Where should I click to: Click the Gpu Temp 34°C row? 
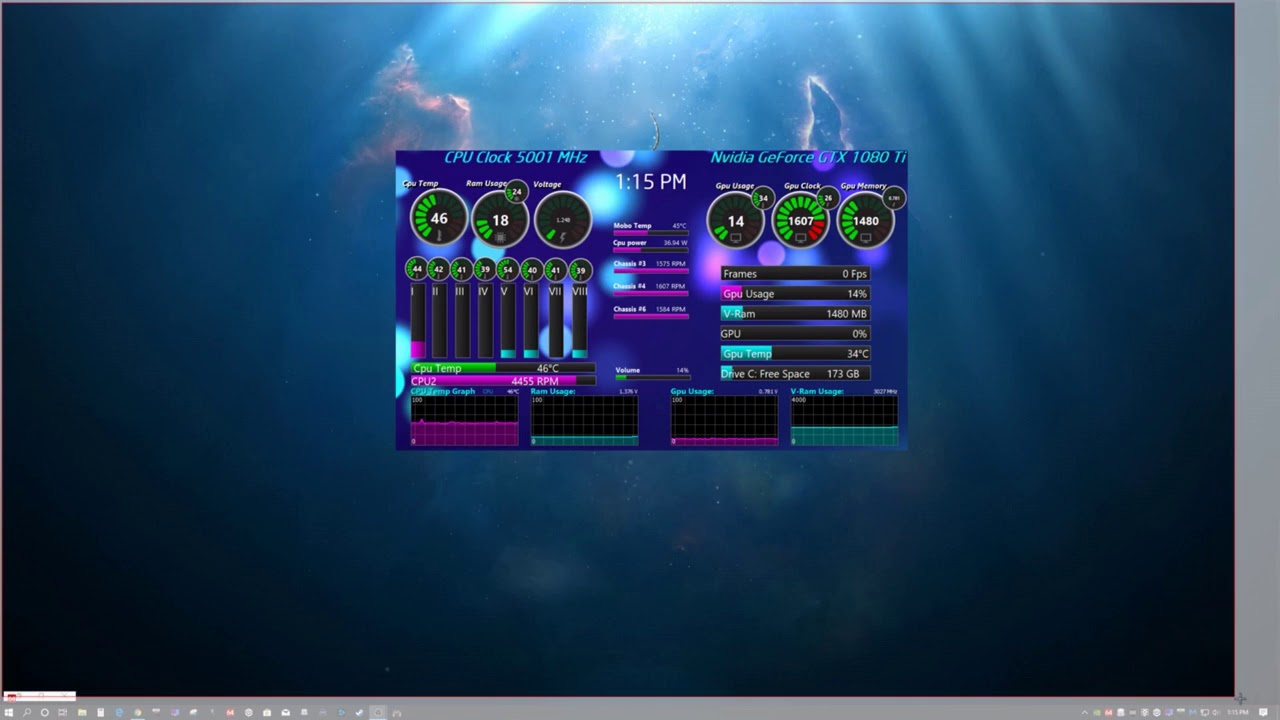coord(795,354)
